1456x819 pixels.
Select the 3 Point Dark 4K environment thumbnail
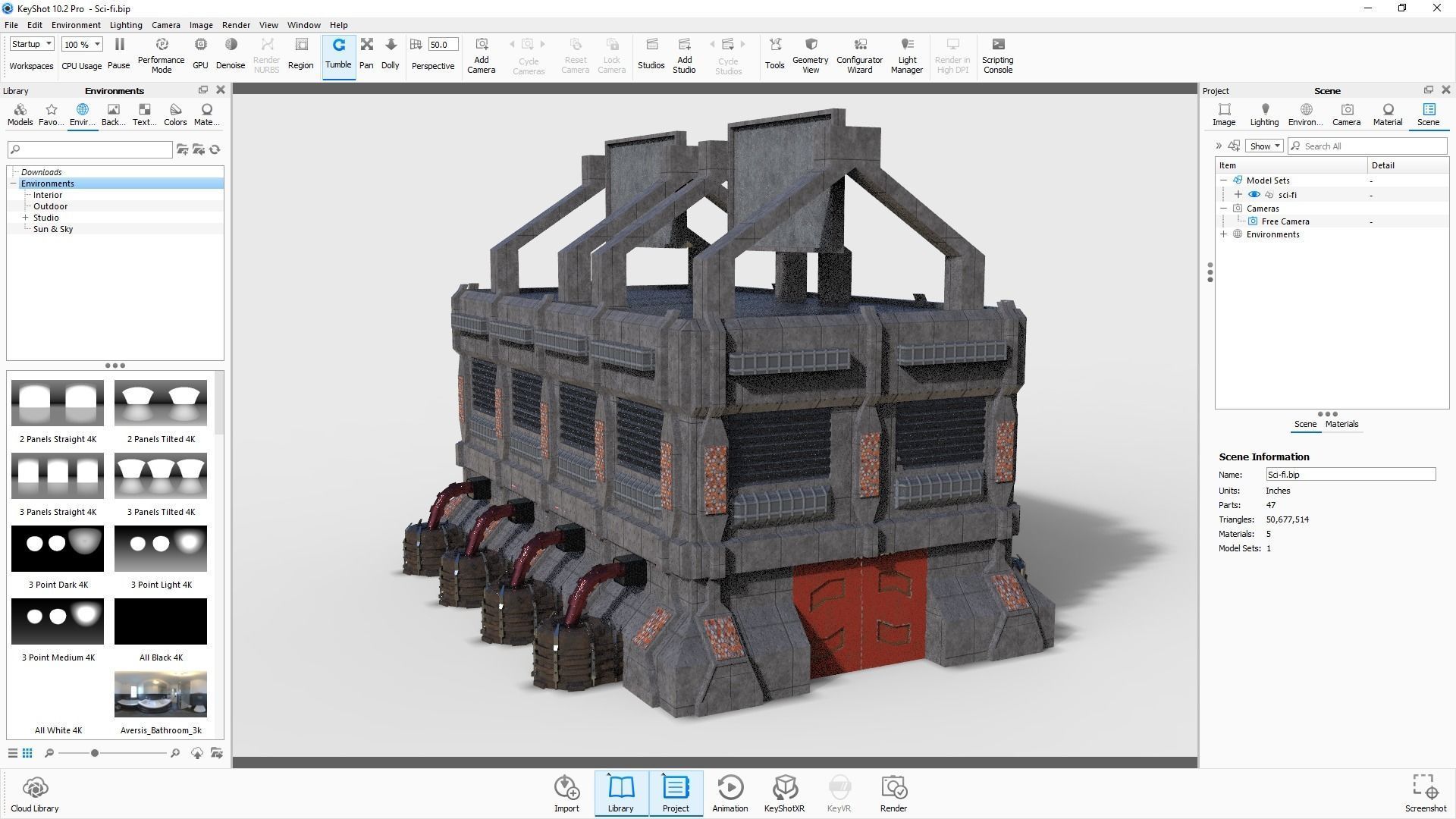(57, 548)
